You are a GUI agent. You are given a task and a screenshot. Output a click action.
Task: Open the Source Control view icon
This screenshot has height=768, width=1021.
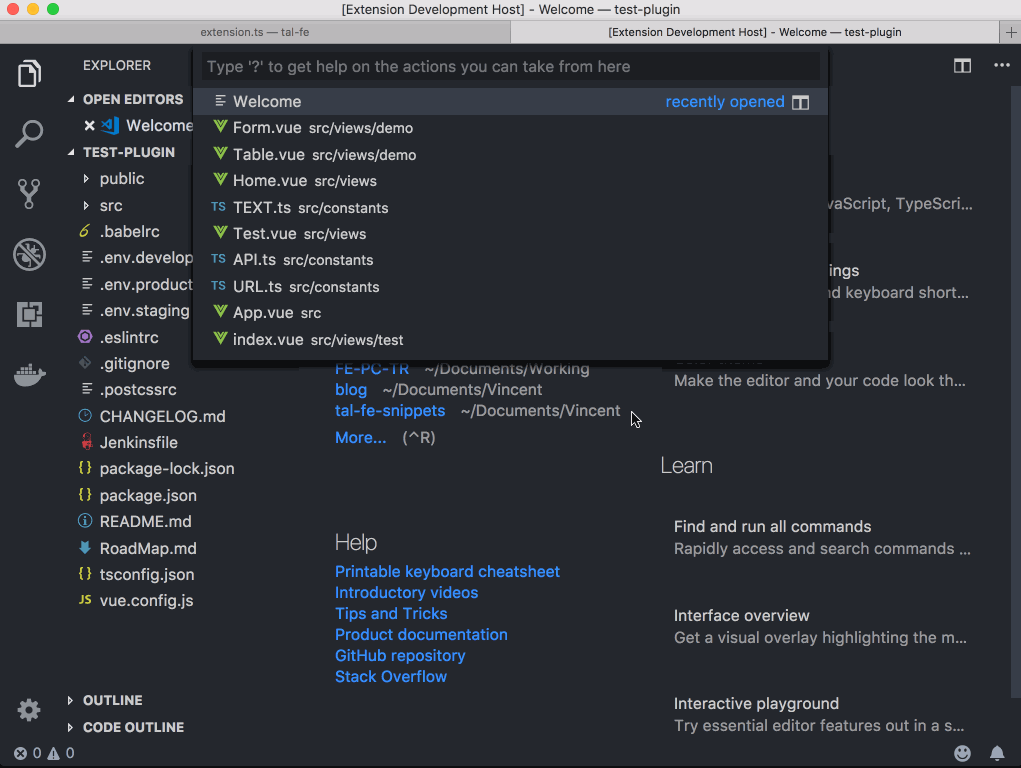click(29, 193)
